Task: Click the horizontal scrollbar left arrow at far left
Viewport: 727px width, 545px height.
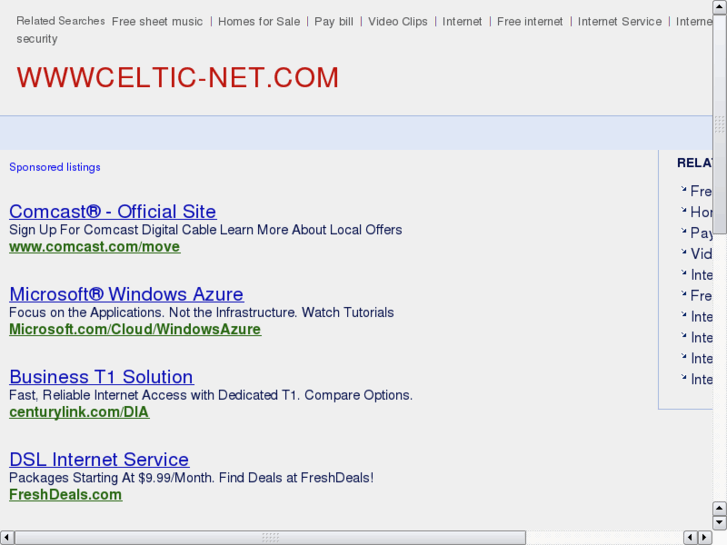Action: click(x=6, y=538)
